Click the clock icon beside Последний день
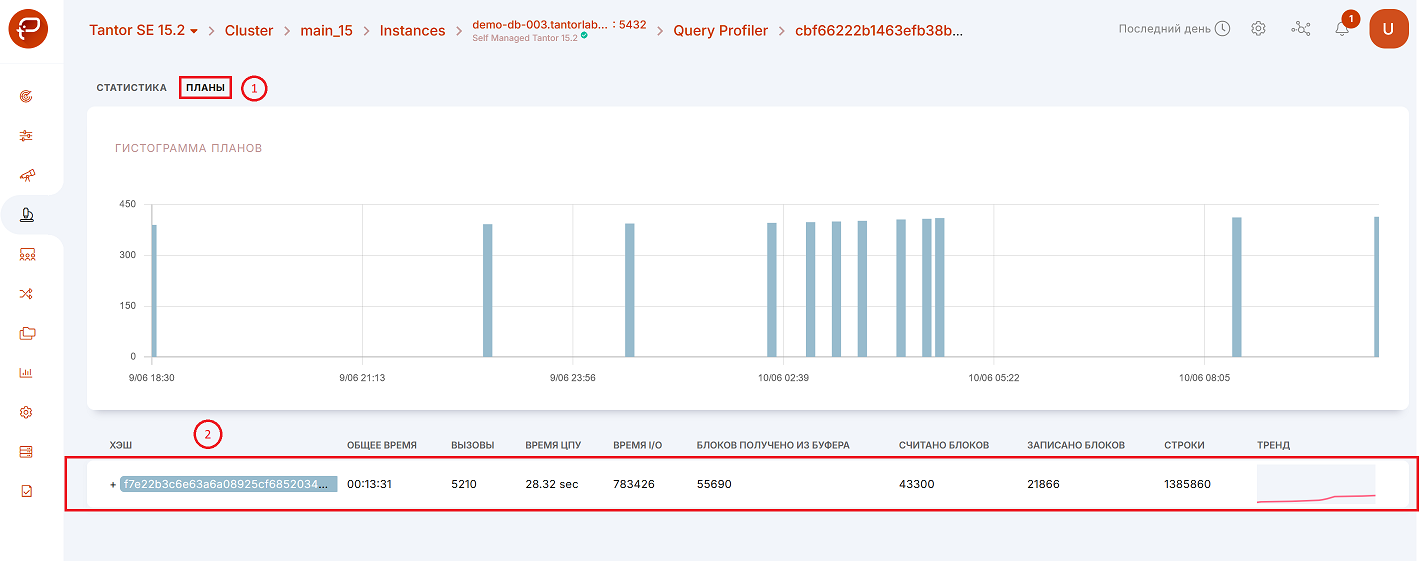Viewport: 1424px width, 561px height. [1222, 29]
